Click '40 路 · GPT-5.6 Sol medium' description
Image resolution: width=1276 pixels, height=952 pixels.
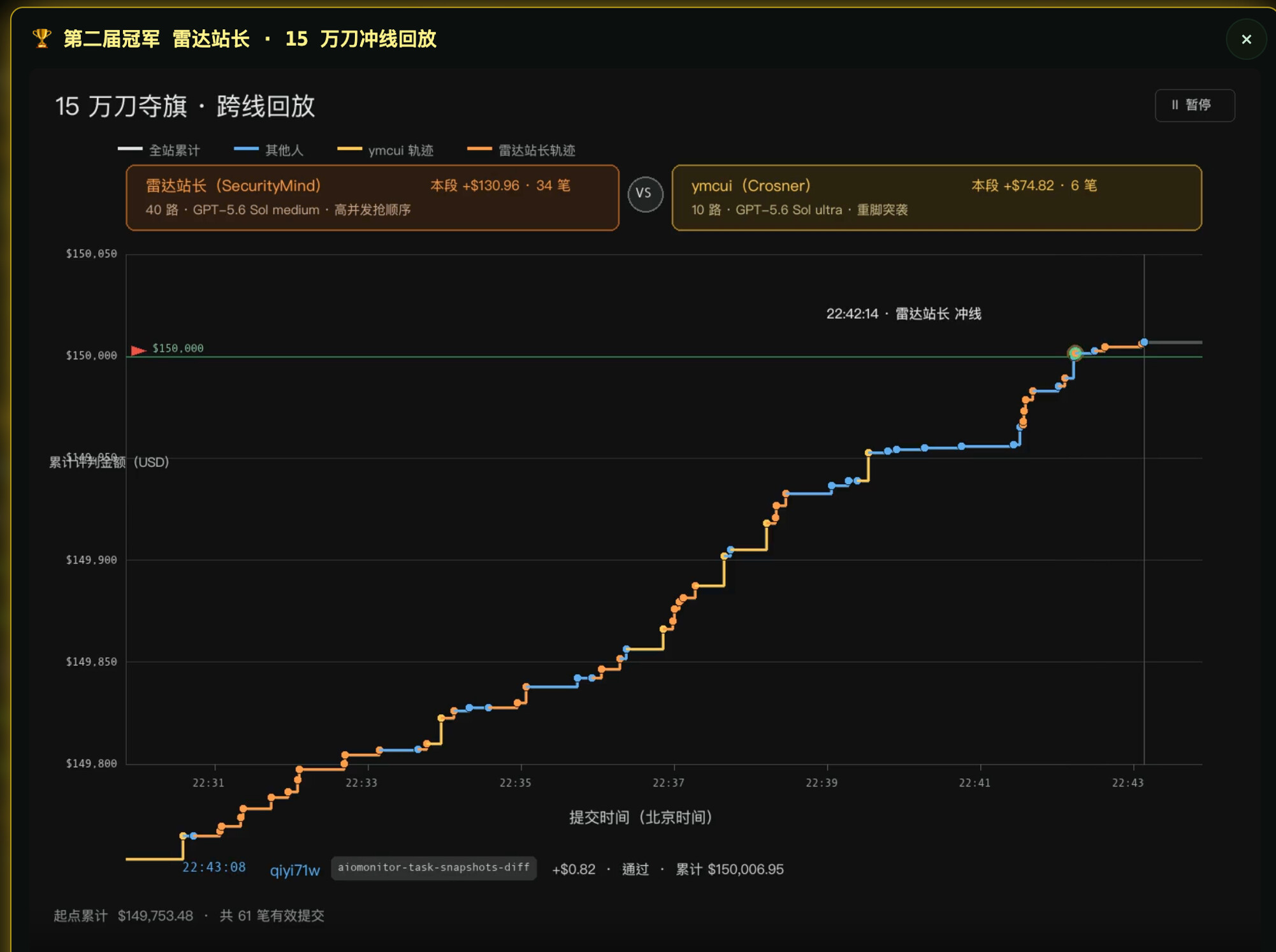tap(233, 210)
